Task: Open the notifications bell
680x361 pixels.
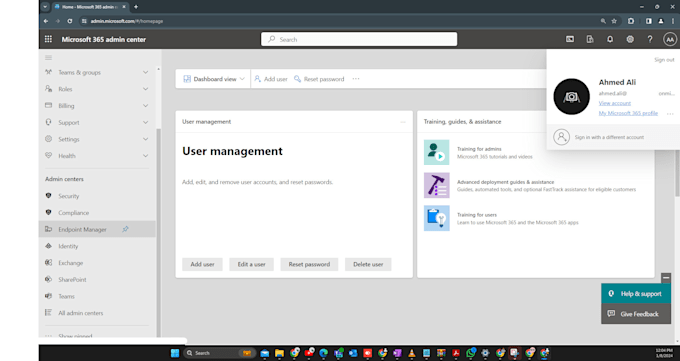Action: (x=610, y=39)
